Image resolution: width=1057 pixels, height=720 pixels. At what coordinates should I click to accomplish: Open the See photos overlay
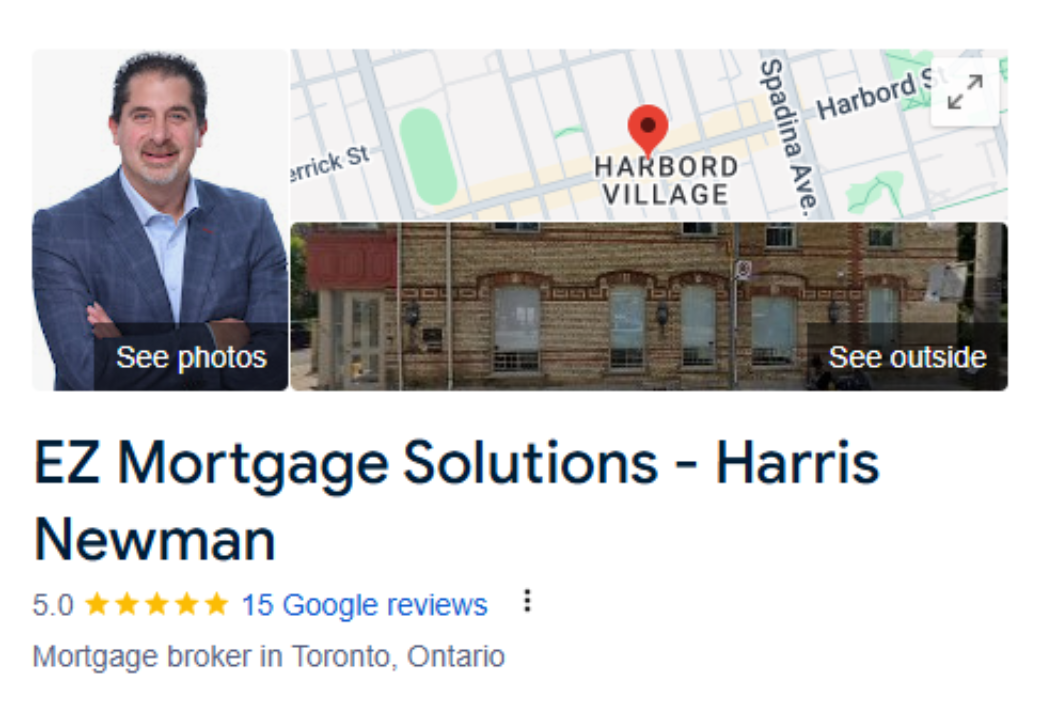(x=191, y=357)
